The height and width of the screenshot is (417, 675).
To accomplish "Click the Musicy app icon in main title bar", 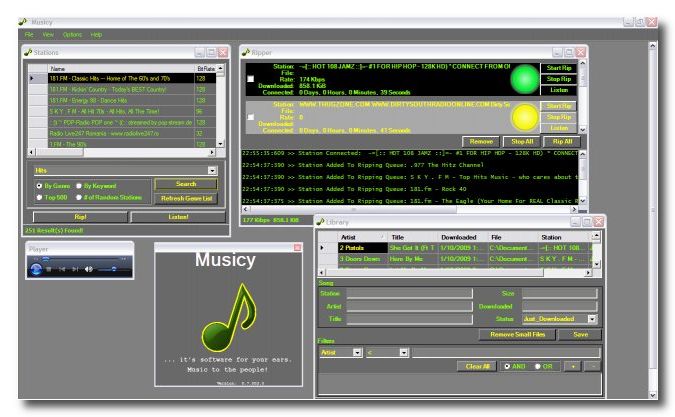I will point(23,21).
